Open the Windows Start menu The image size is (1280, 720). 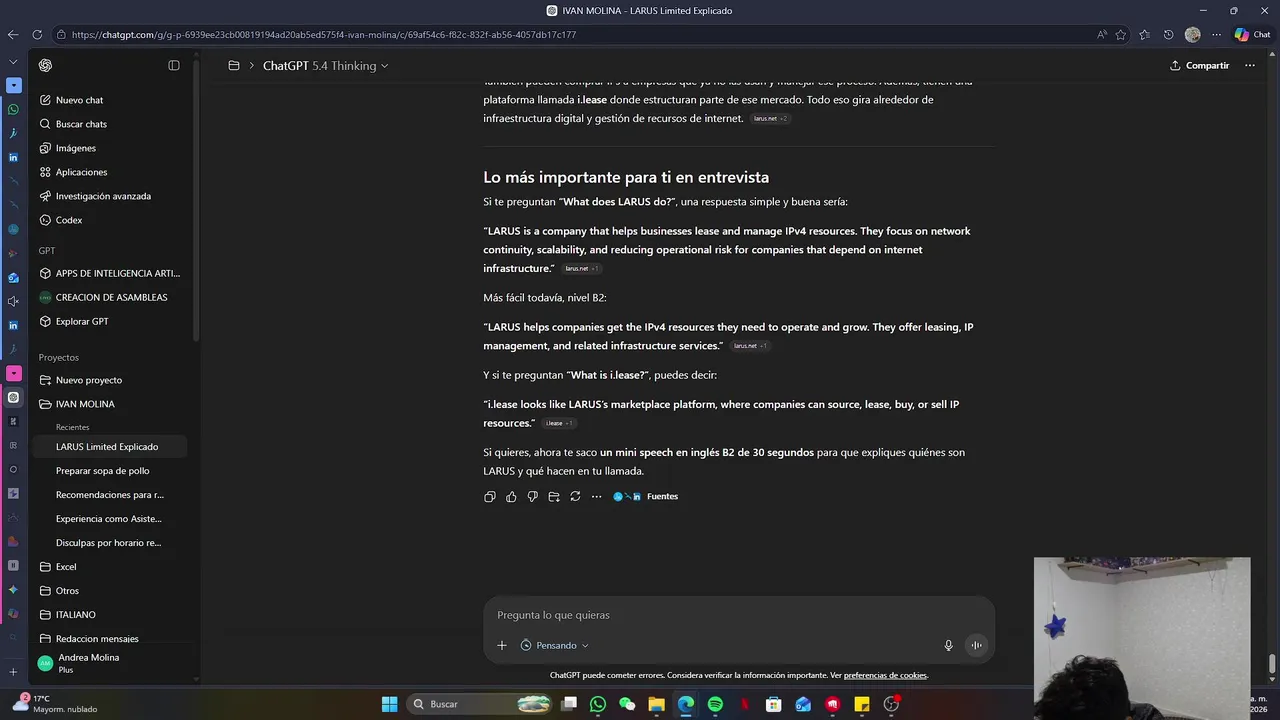[389, 704]
